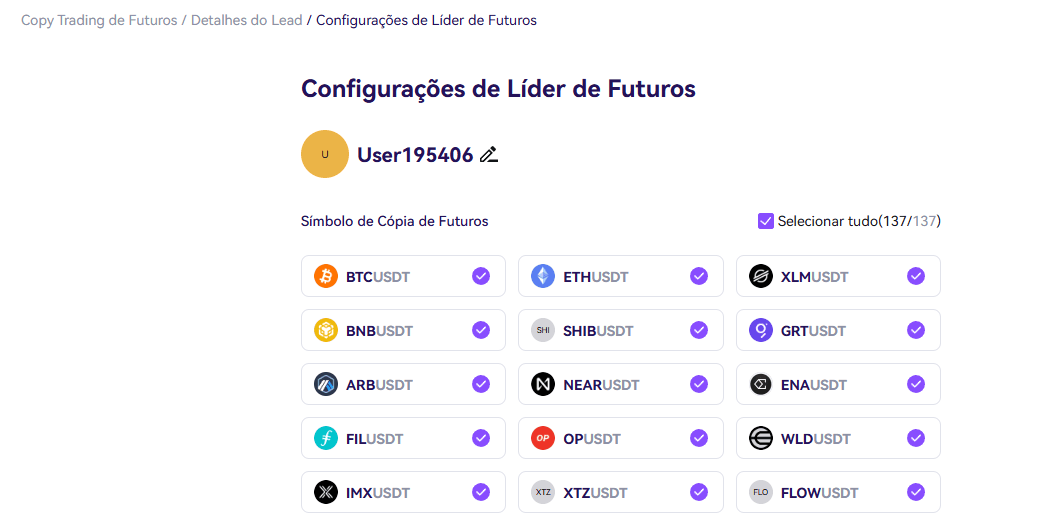The height and width of the screenshot is (522, 1055).
Task: Click the Ethereum diamond logo icon
Action: pyautogui.click(x=543, y=276)
